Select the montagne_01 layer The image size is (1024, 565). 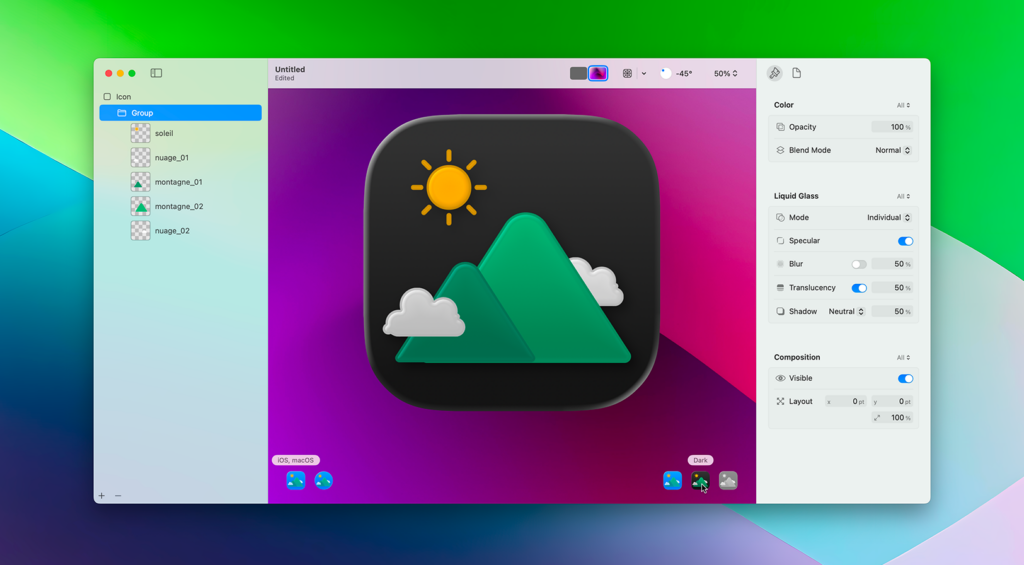click(x=178, y=182)
